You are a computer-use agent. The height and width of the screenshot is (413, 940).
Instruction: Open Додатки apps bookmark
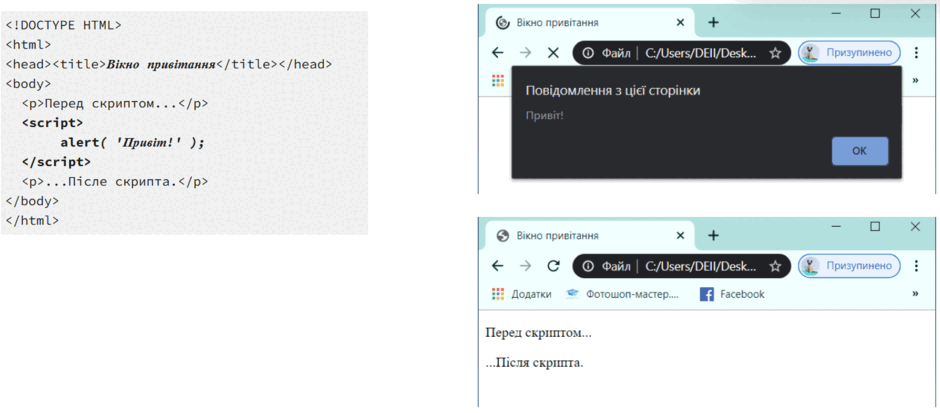tap(521, 294)
